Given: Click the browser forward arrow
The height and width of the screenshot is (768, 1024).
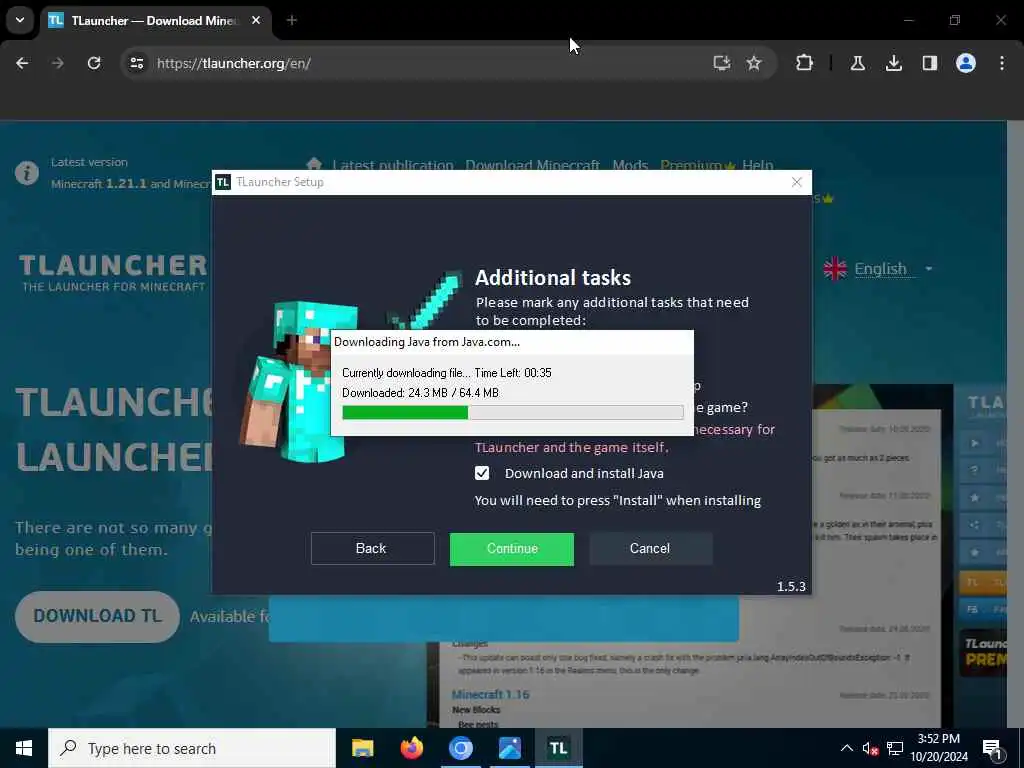Looking at the screenshot, I should [x=57, y=63].
